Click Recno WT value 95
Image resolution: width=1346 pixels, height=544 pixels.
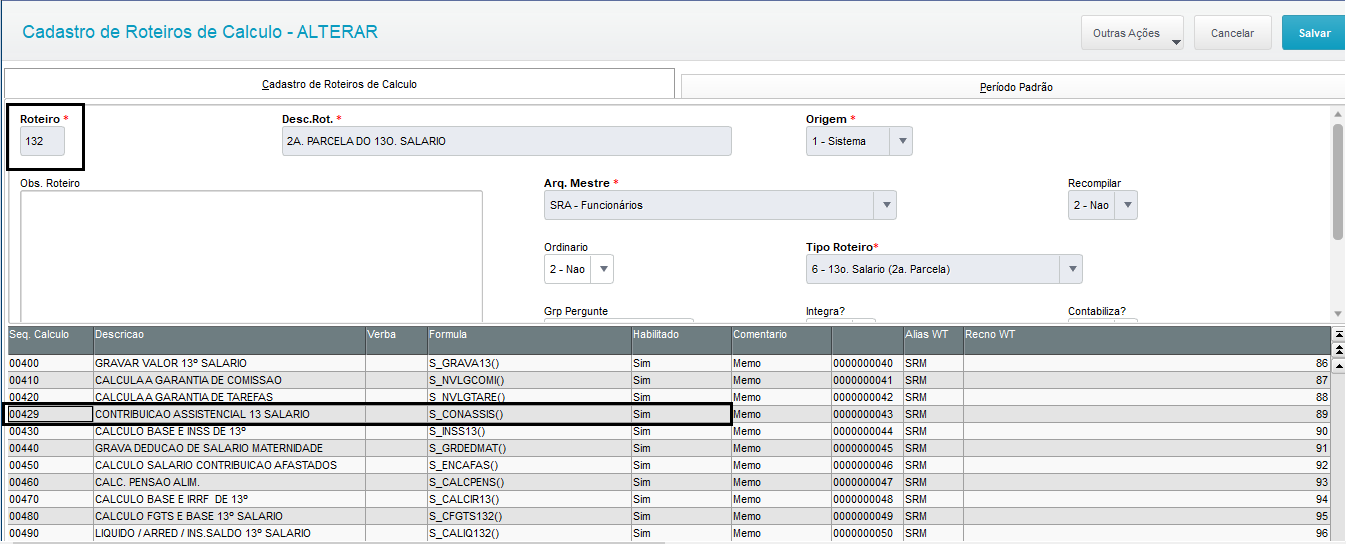pyautogui.click(x=1147, y=516)
